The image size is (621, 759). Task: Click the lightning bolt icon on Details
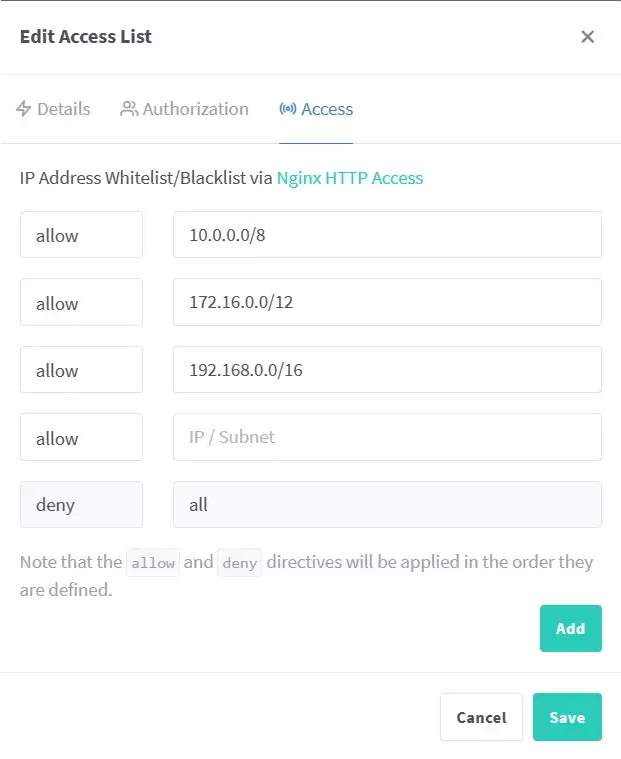click(x=24, y=109)
